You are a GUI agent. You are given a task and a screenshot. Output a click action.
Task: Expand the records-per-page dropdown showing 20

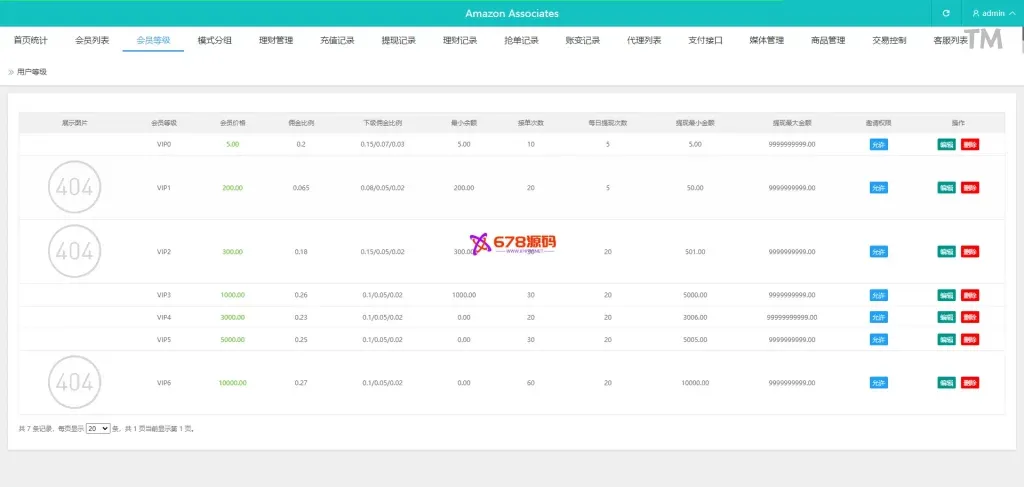[x=98, y=428]
